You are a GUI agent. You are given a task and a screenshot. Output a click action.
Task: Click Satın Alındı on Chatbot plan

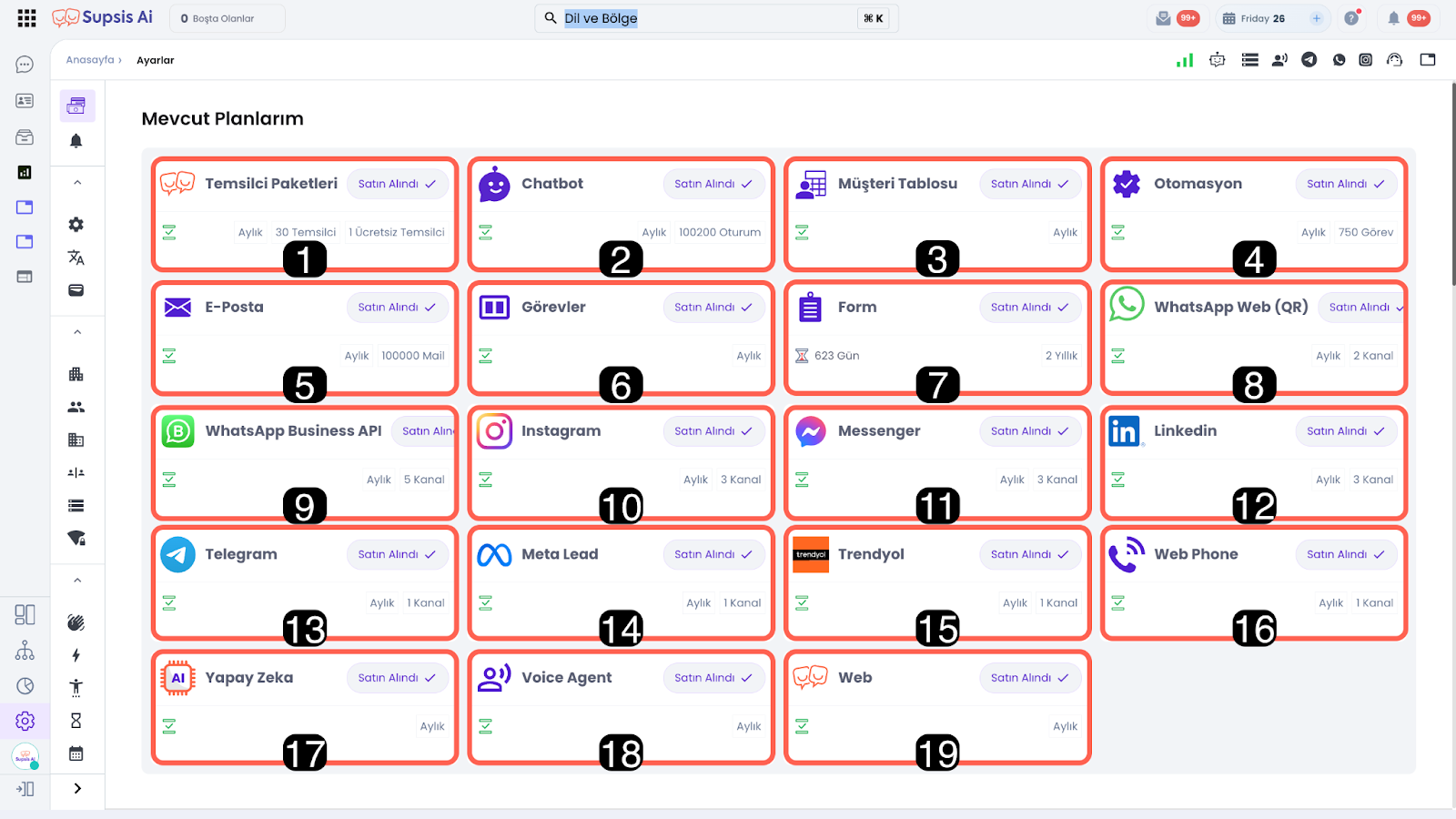[x=713, y=184]
